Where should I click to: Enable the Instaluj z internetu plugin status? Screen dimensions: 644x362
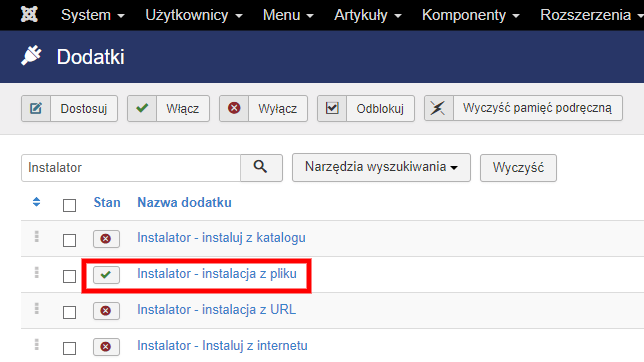tap(106, 347)
